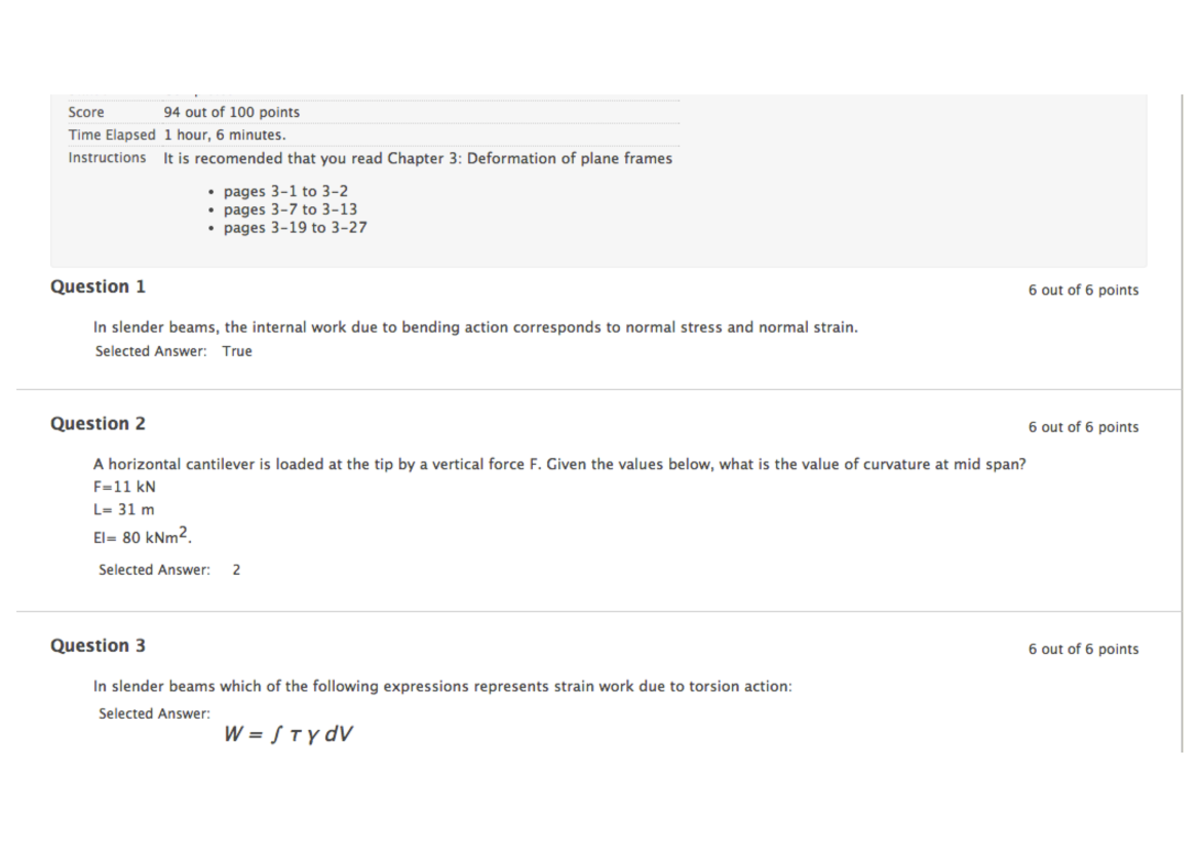The height and width of the screenshot is (848, 1200).
Task: Click the Chapter 3 reading instruction text
Action: tap(417, 158)
